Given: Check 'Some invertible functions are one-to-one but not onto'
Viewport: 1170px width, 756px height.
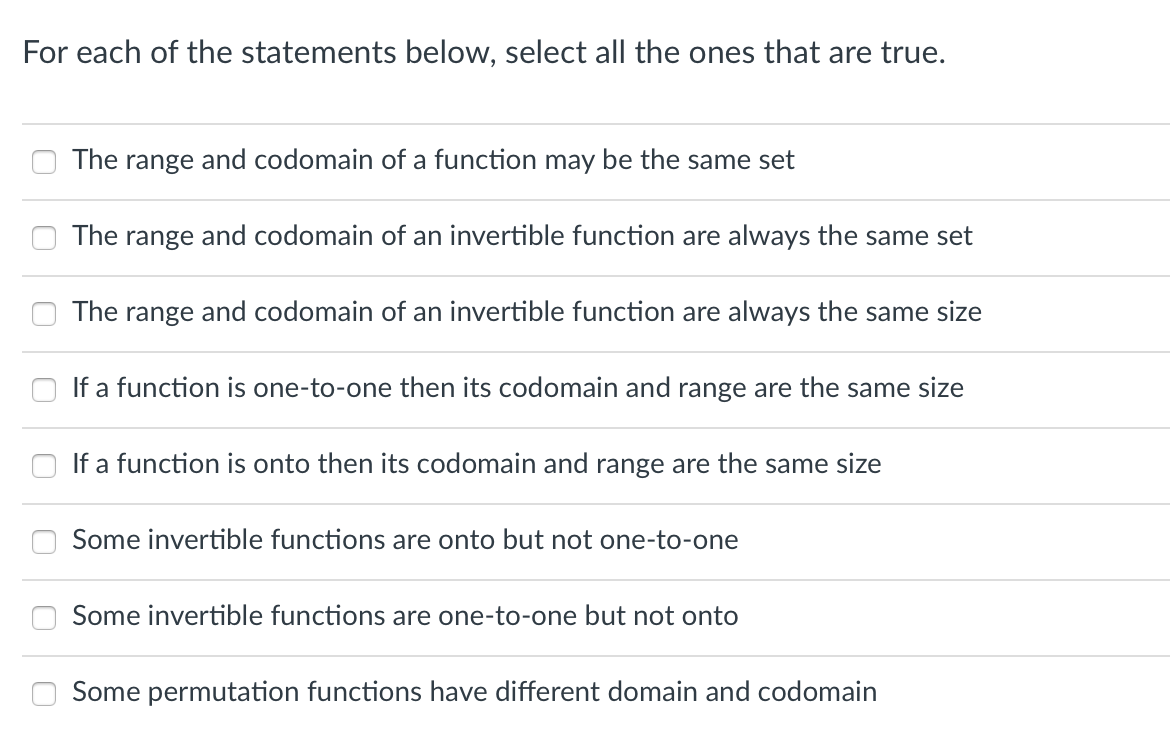Looking at the screenshot, I should 44,618.
